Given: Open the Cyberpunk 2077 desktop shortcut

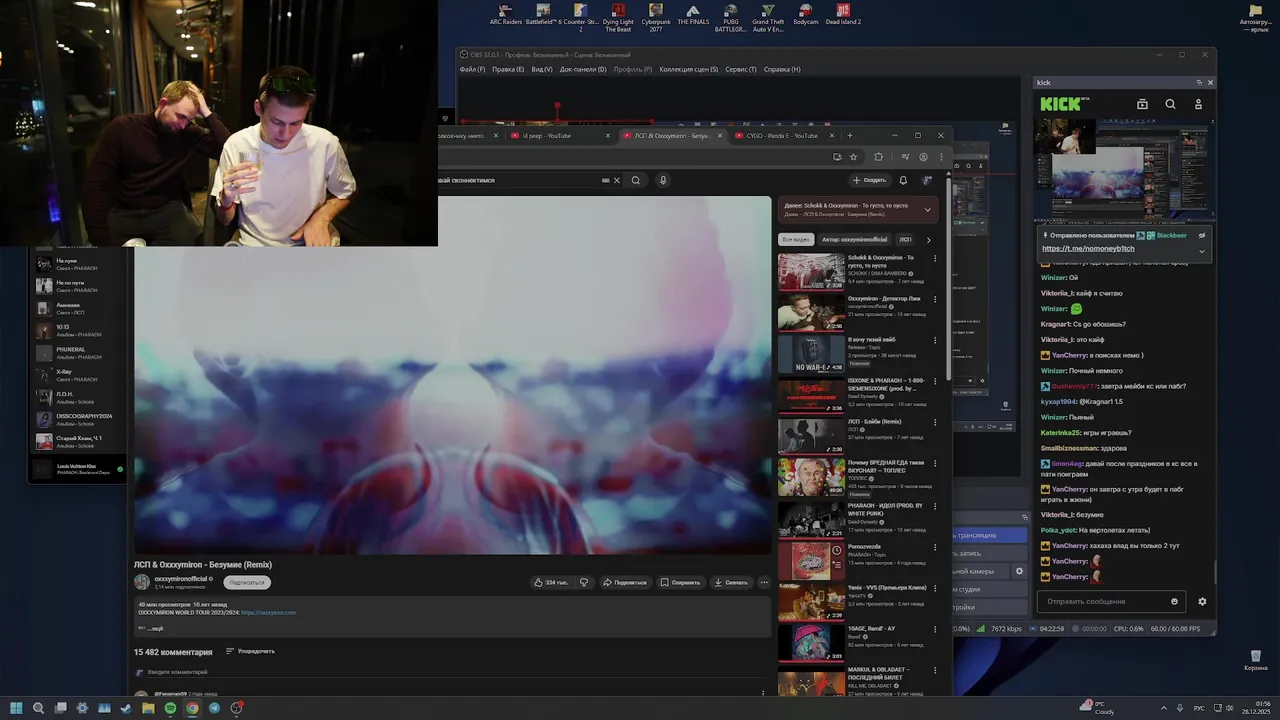Looking at the screenshot, I should click(x=656, y=19).
